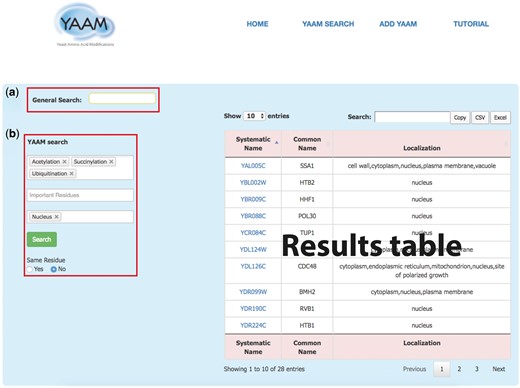Click the table Search filter box
This screenshot has width=520, height=388.
coord(412,117)
